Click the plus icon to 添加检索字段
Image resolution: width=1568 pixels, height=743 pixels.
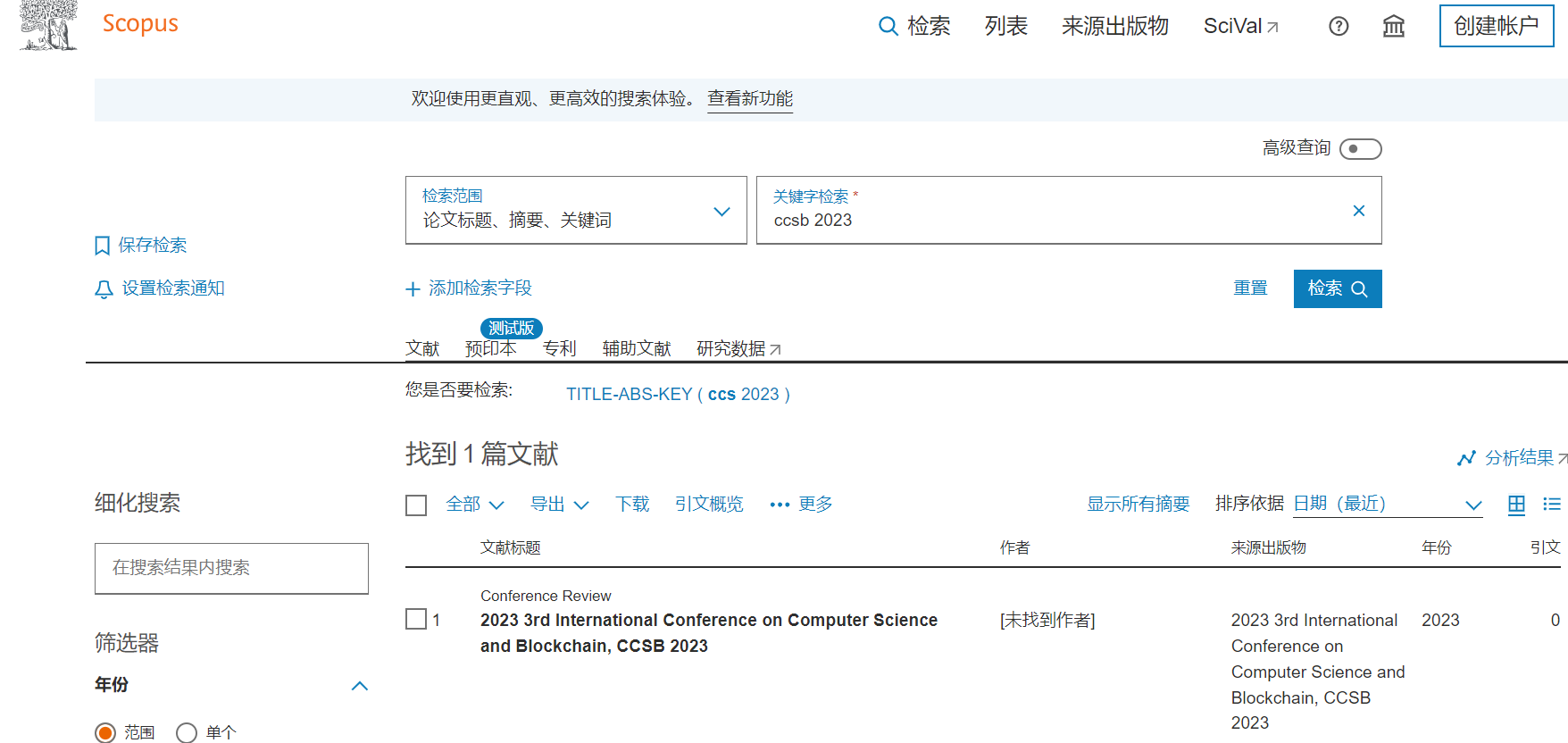413,288
